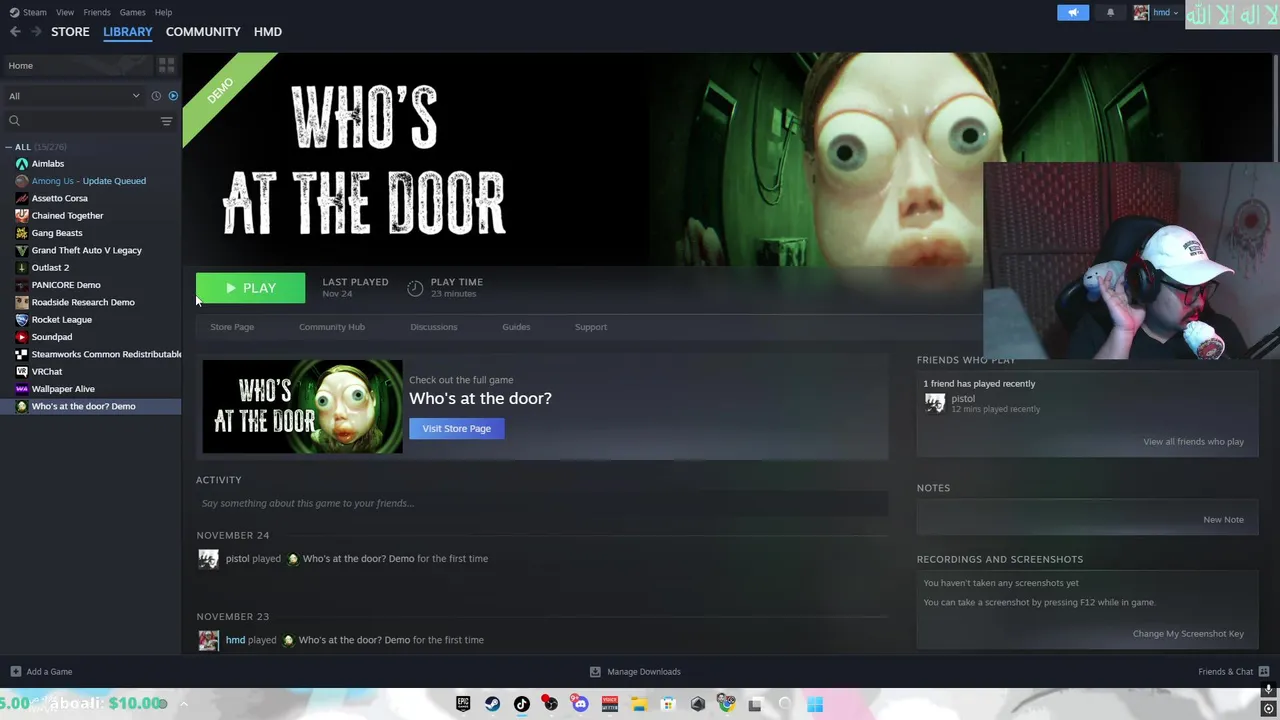
Task: Click the activity comment text field
Action: coord(542,504)
